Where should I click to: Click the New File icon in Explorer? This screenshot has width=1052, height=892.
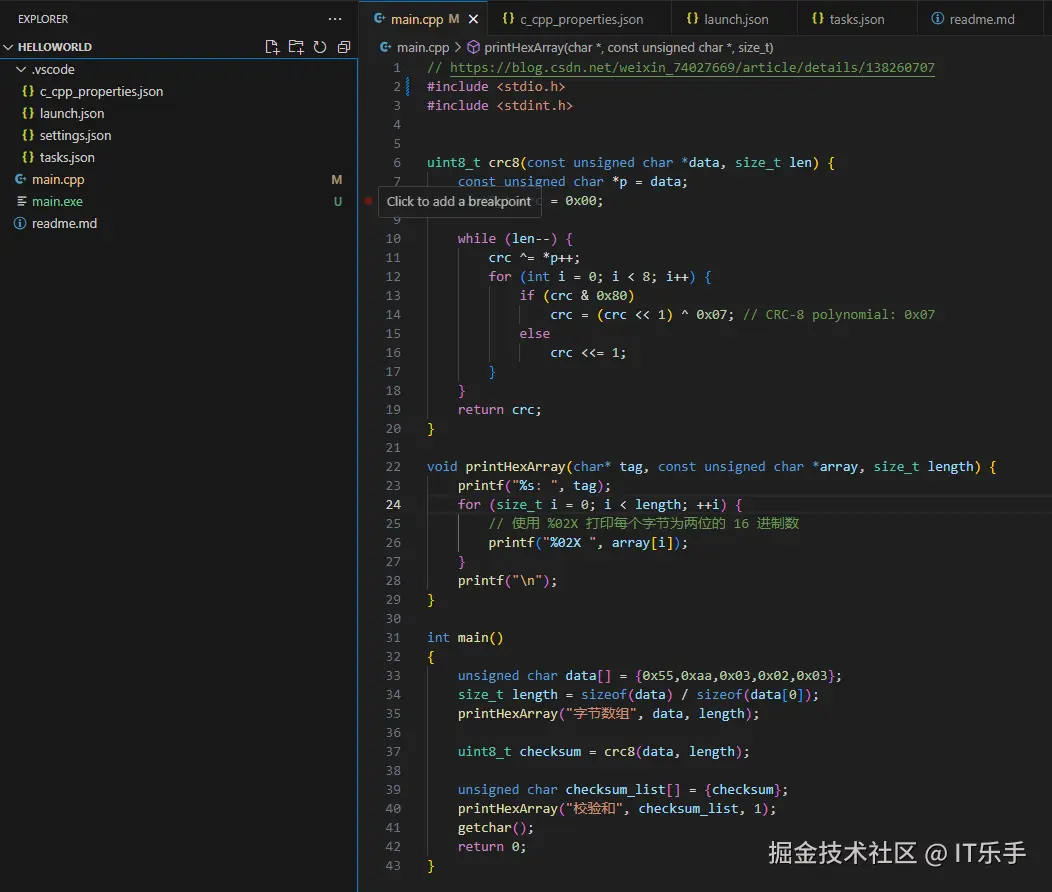pyautogui.click(x=272, y=47)
